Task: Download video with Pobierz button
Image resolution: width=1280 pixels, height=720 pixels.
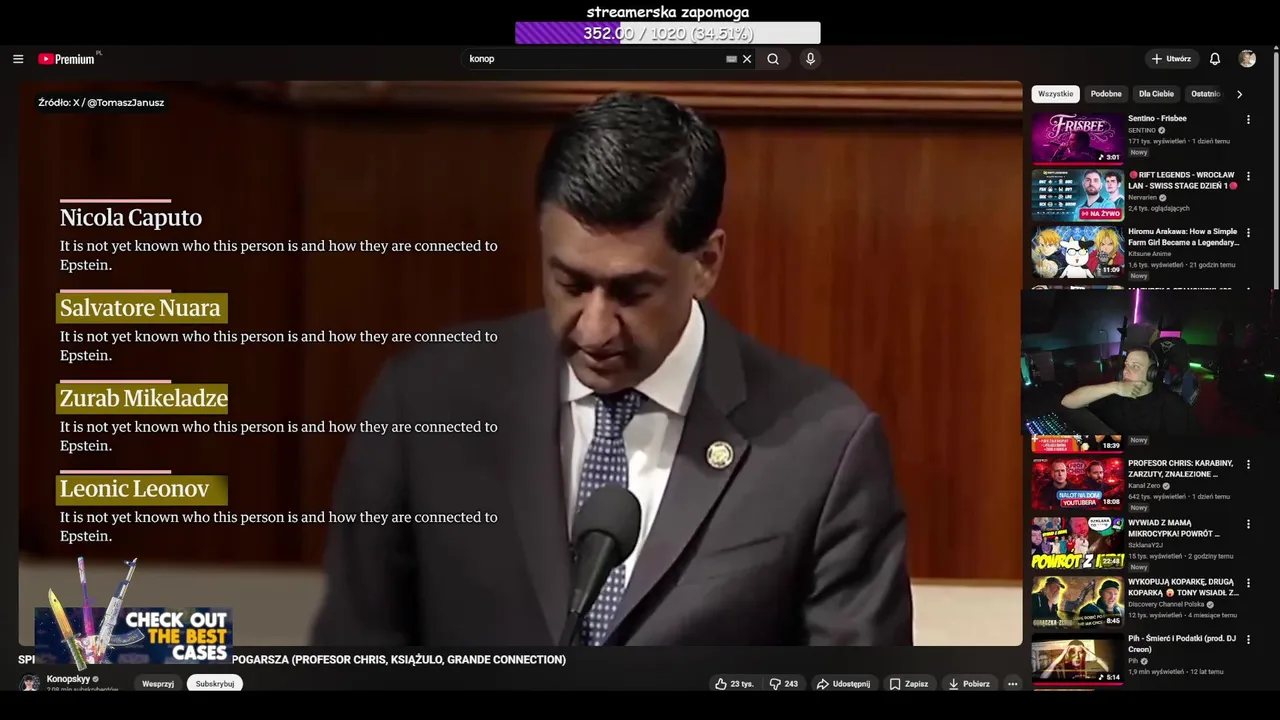Action: (x=969, y=684)
